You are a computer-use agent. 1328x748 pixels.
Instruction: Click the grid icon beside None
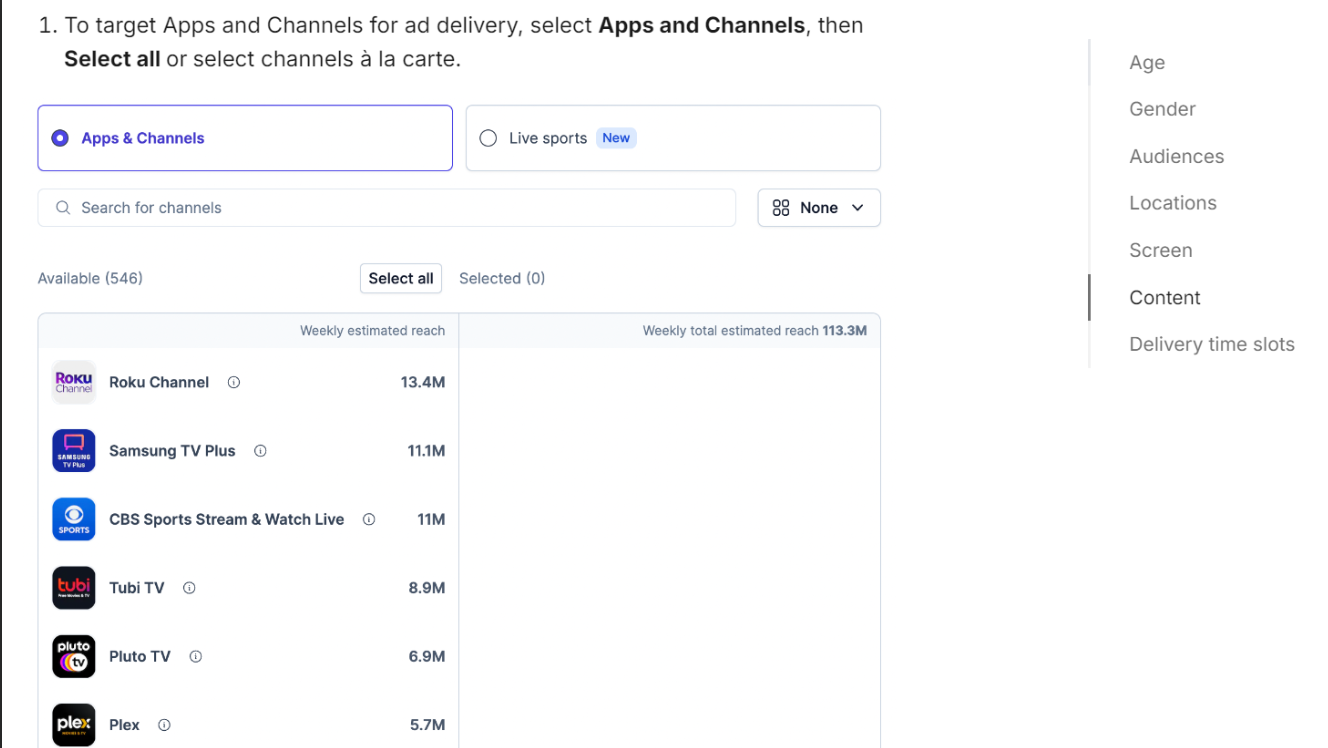click(x=781, y=208)
